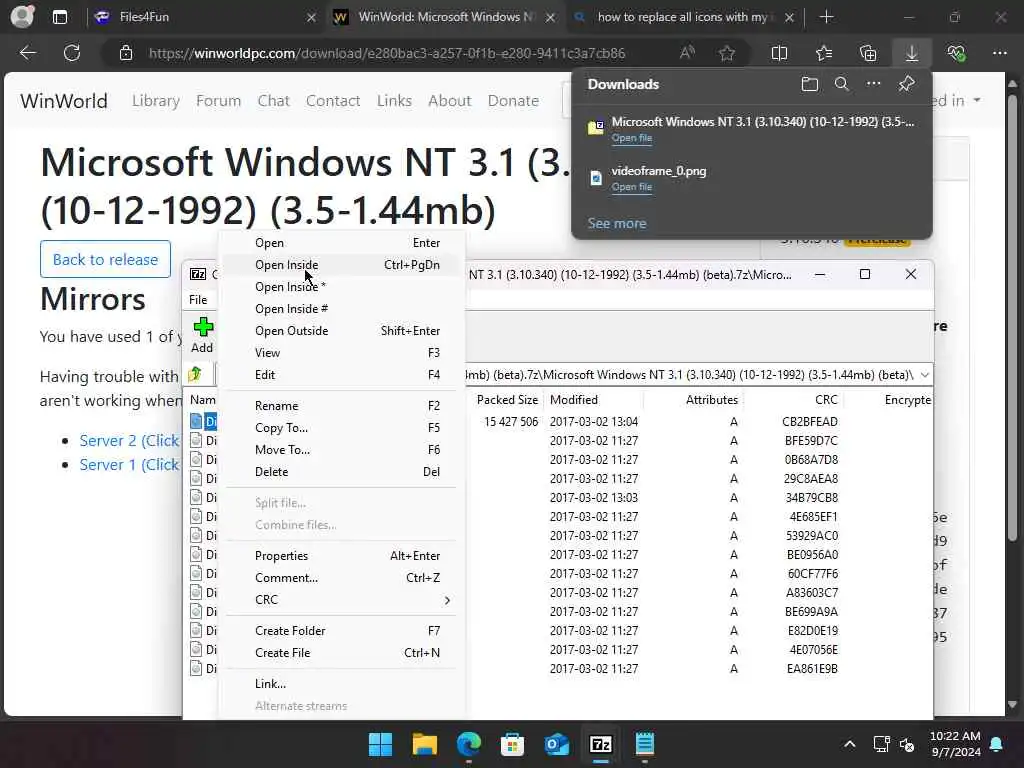The width and height of the screenshot is (1024, 768).
Task: Open the favorites list icon
Action: click(x=824, y=53)
